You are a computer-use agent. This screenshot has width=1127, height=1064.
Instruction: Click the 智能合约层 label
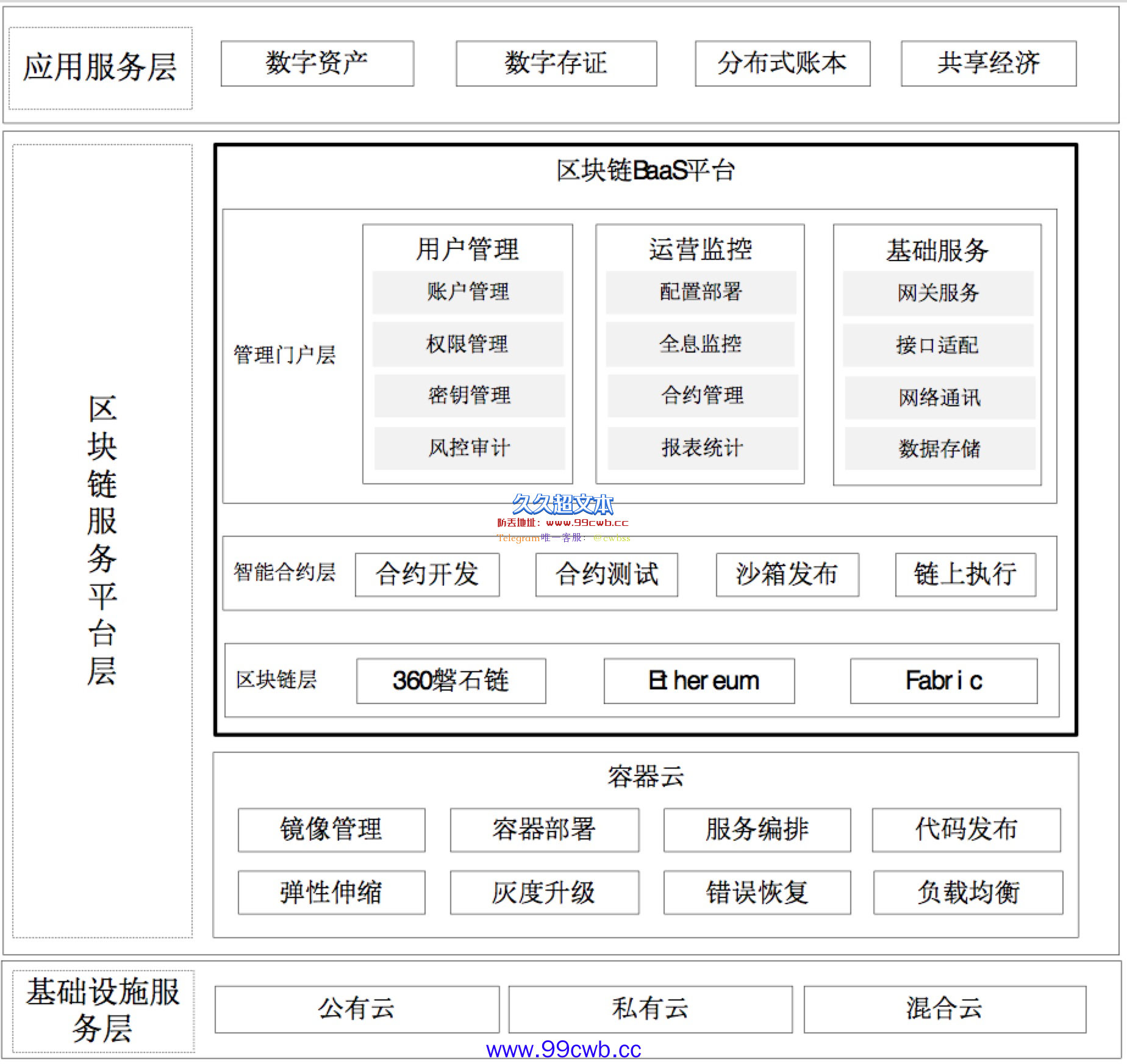[285, 572]
